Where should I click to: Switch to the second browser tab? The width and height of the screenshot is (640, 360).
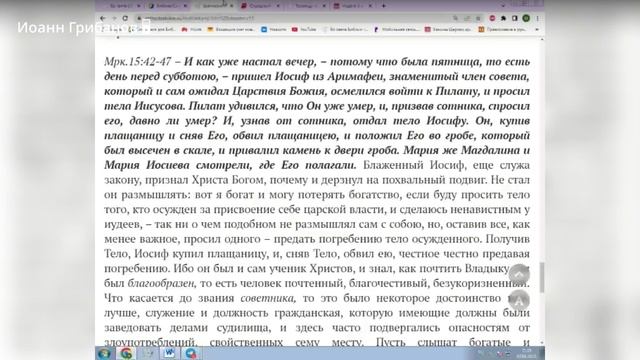pyautogui.click(x=167, y=6)
